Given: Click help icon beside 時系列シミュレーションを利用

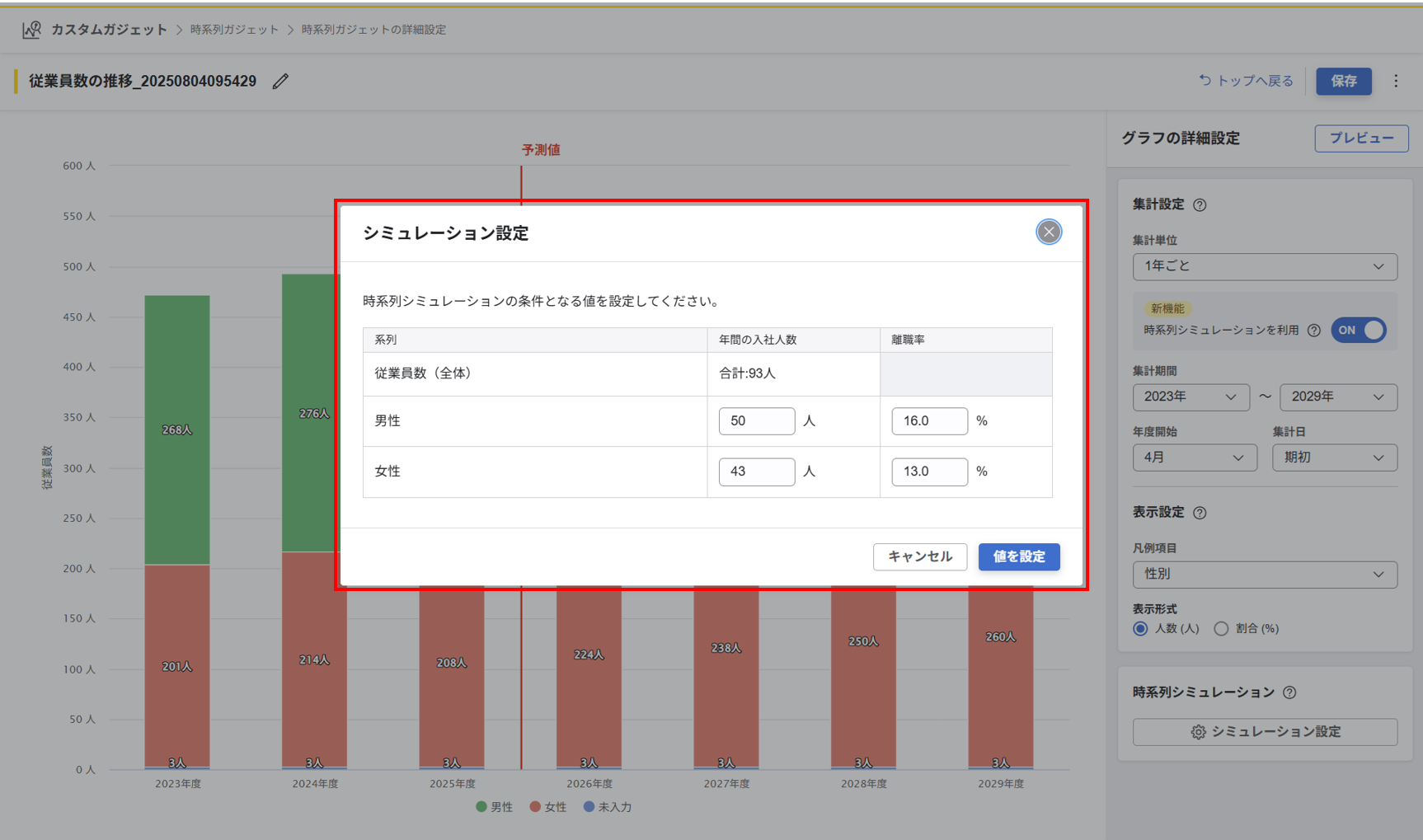Looking at the screenshot, I should (x=1314, y=331).
